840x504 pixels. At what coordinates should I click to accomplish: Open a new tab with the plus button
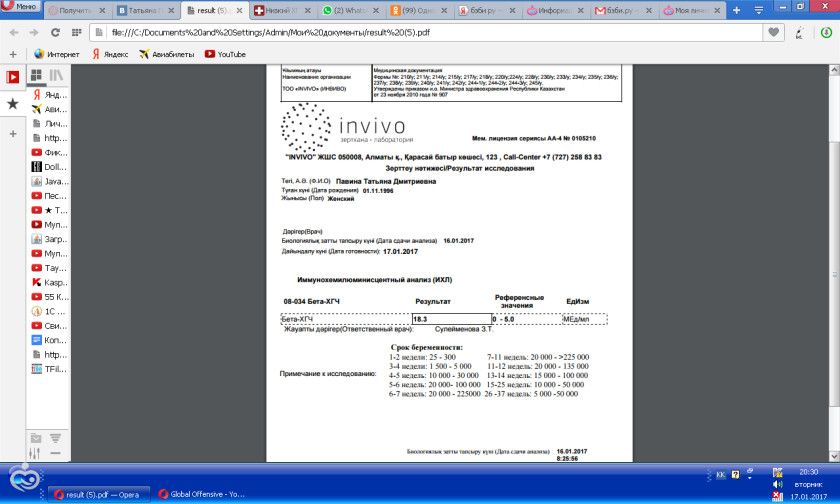[737, 10]
